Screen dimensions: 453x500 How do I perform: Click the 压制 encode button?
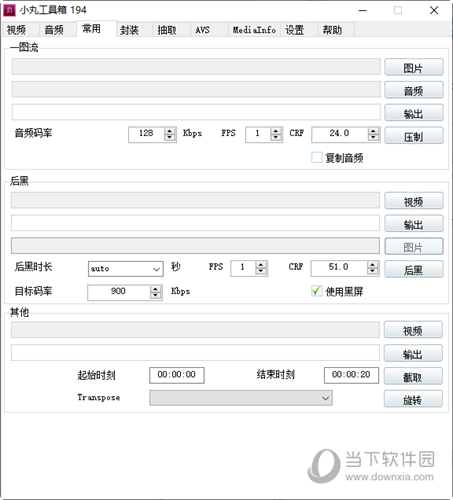tap(414, 136)
